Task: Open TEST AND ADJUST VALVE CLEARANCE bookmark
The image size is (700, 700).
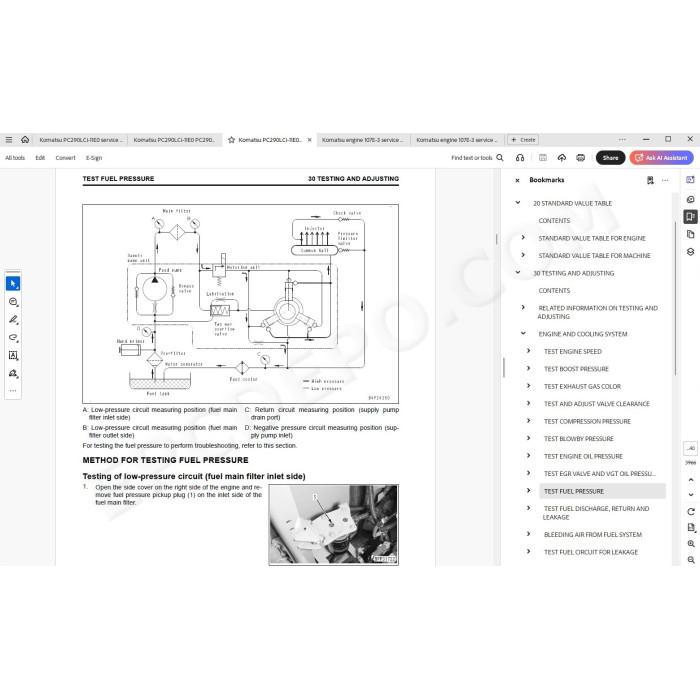Action: [596, 404]
